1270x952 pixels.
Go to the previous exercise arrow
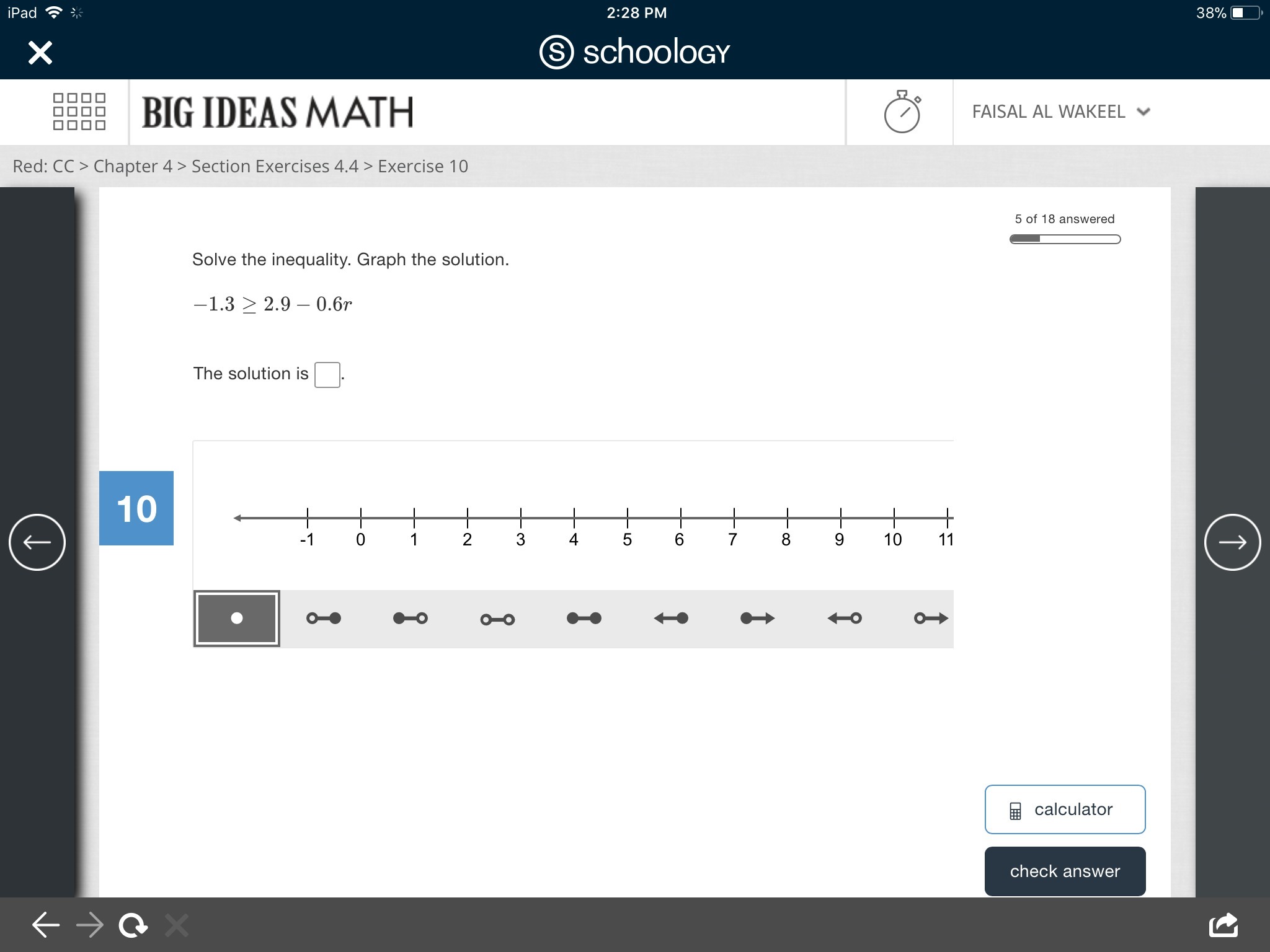pos(37,542)
